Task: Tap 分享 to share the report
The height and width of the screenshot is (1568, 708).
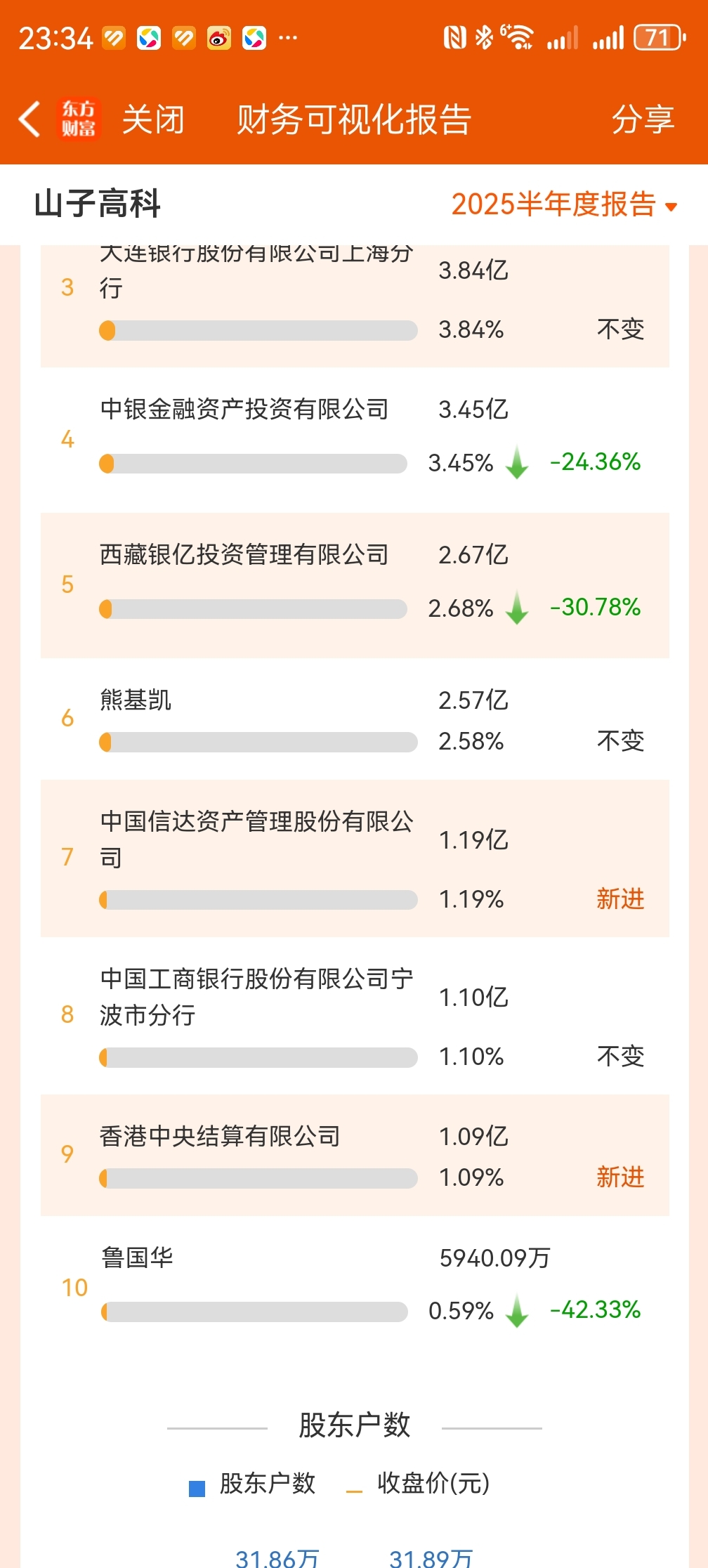Action: pyautogui.click(x=643, y=119)
